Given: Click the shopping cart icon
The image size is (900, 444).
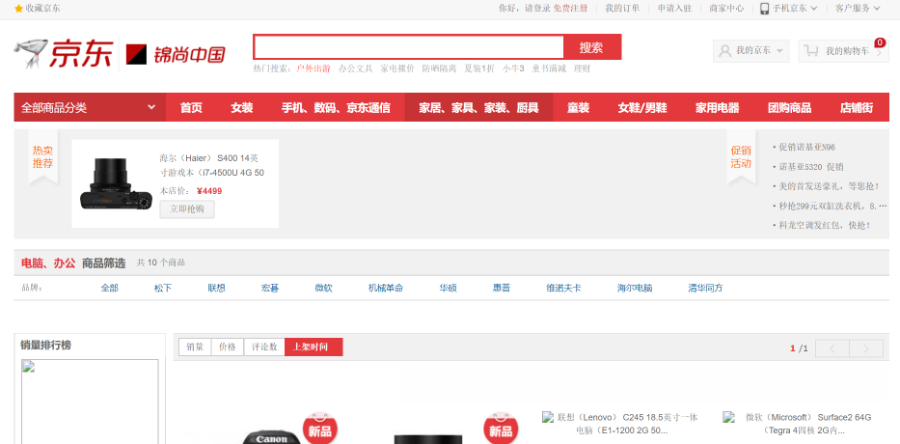Looking at the screenshot, I should 811,51.
